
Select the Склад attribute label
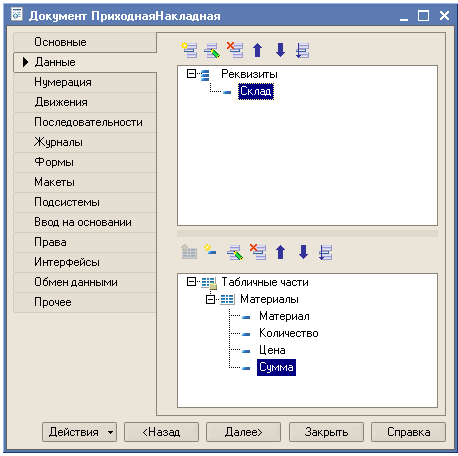256,91
